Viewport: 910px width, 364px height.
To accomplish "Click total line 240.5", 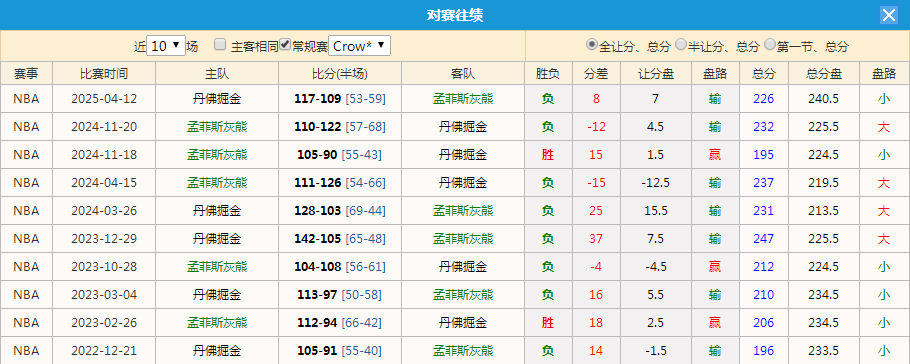I will 824,99.
